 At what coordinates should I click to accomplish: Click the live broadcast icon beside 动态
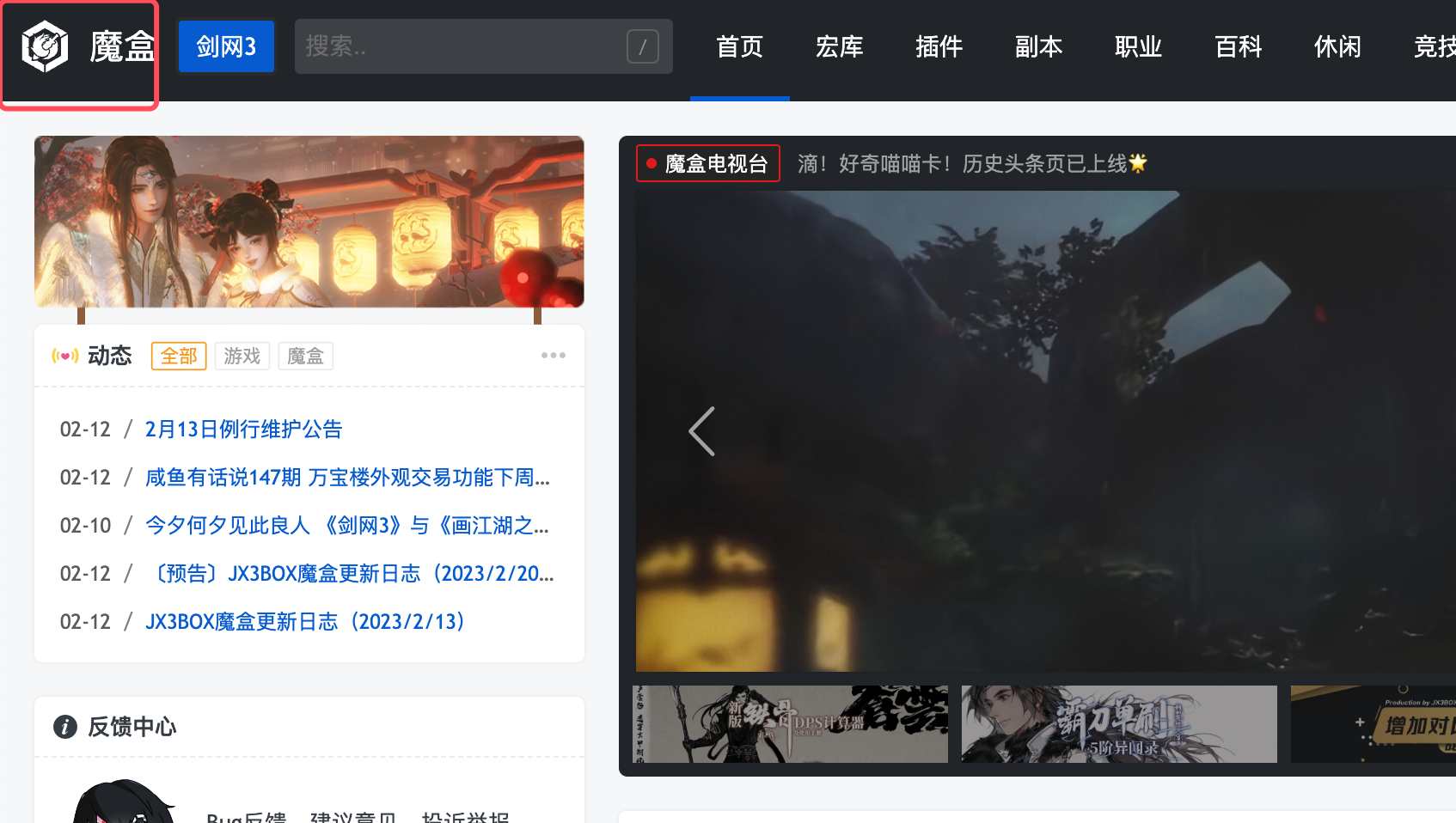coord(65,355)
